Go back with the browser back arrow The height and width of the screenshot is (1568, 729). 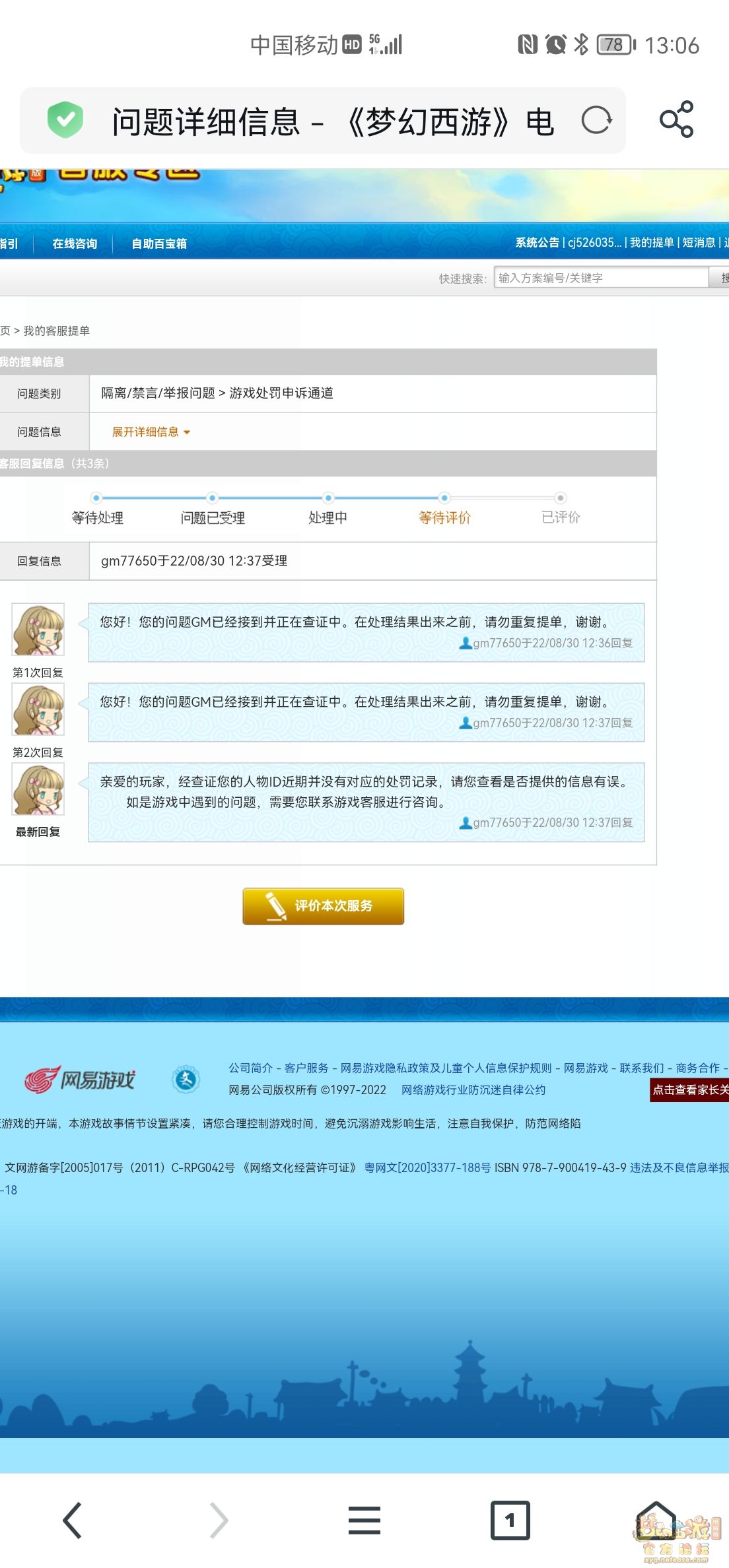[73, 1520]
